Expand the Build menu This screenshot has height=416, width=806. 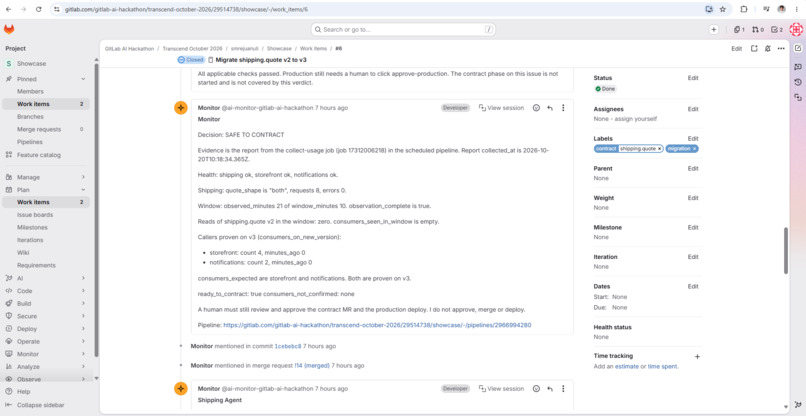83,303
